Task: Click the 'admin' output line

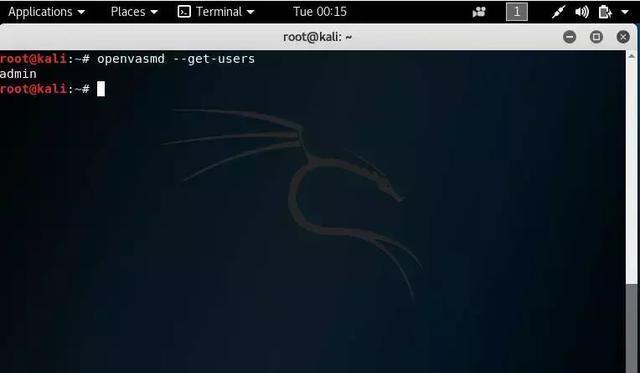Action: tap(18, 74)
